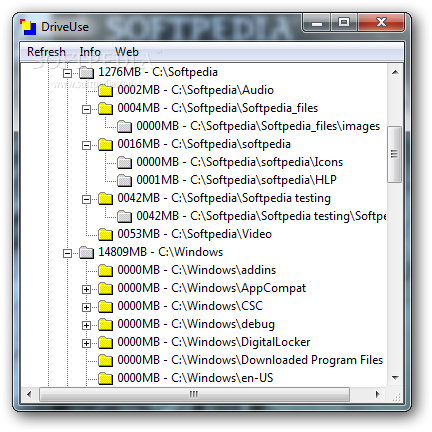Click the folder icon beside C:\Softpedia\Audio
The height and width of the screenshot is (432, 432).
[x=106, y=90]
